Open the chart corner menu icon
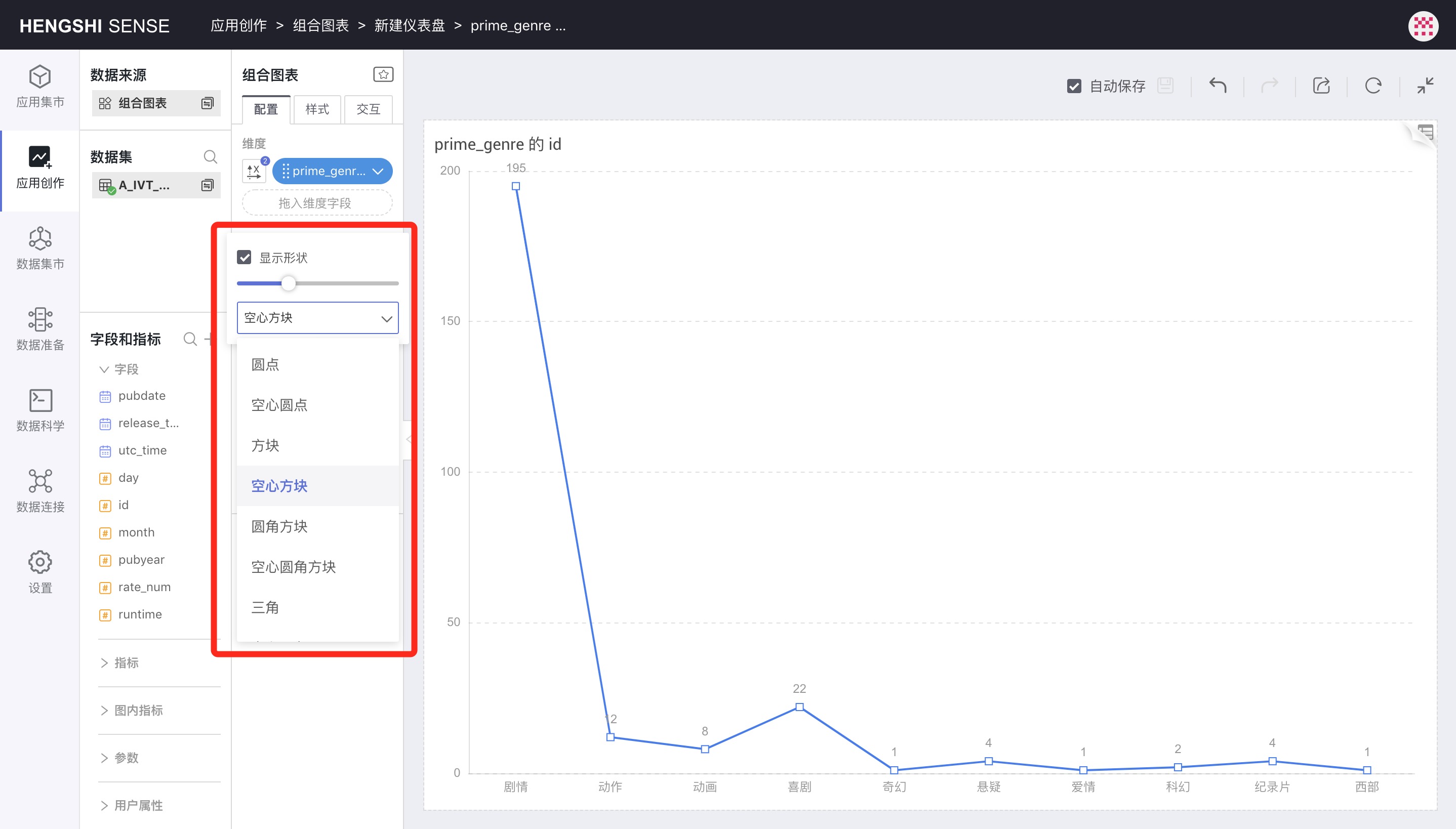Screen dimensions: 1456x829 tap(1425, 133)
